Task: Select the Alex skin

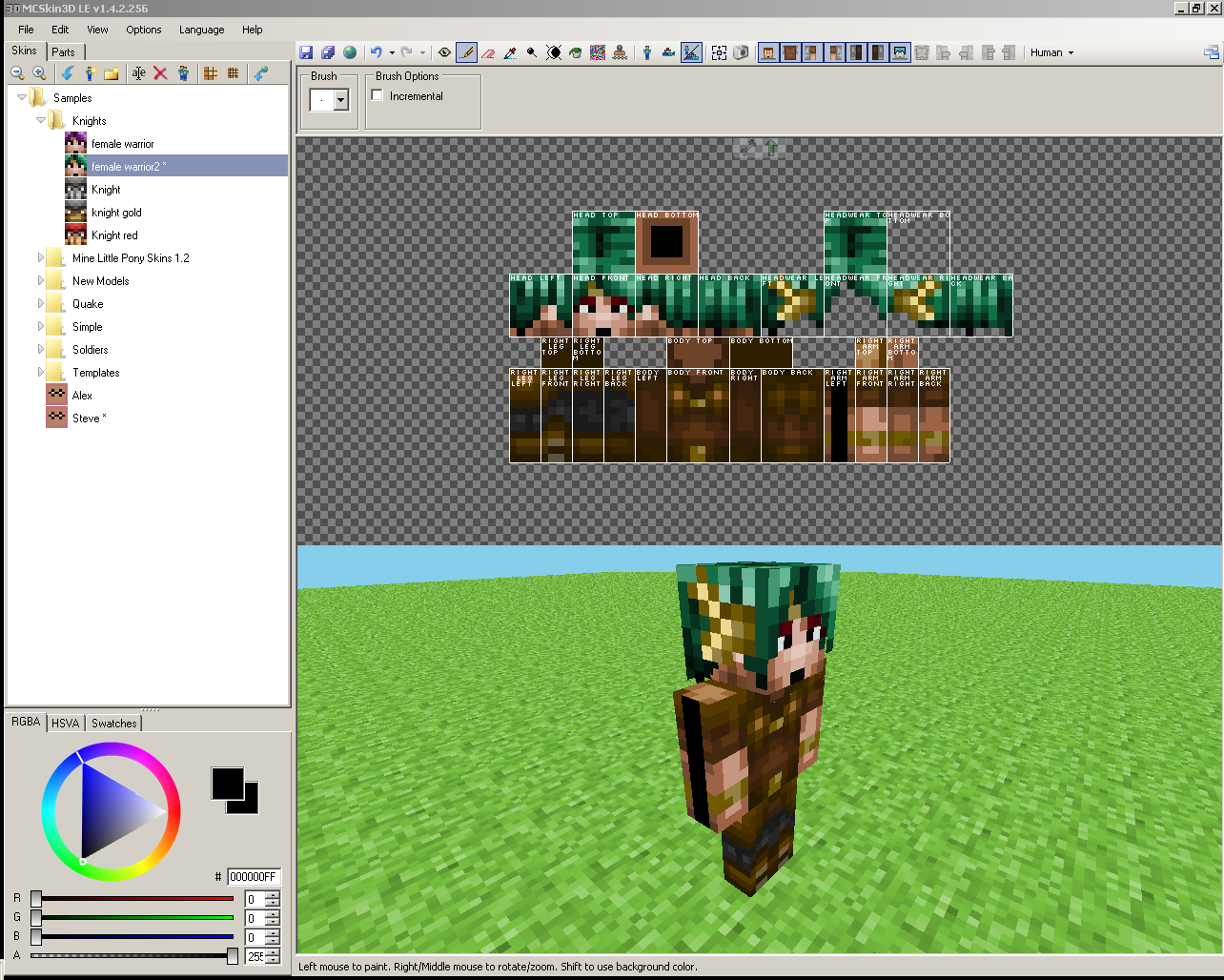Action: click(x=82, y=396)
